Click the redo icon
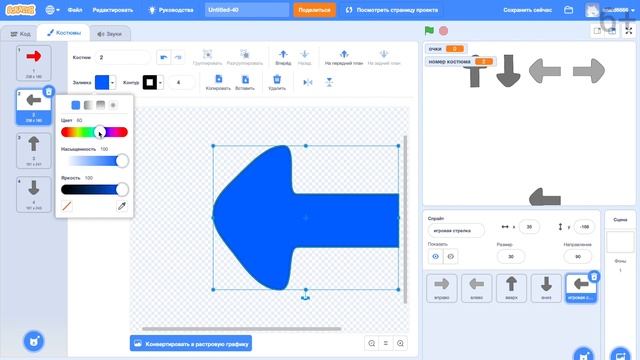Image resolution: width=640 pixels, height=360 pixels. [x=178, y=58]
